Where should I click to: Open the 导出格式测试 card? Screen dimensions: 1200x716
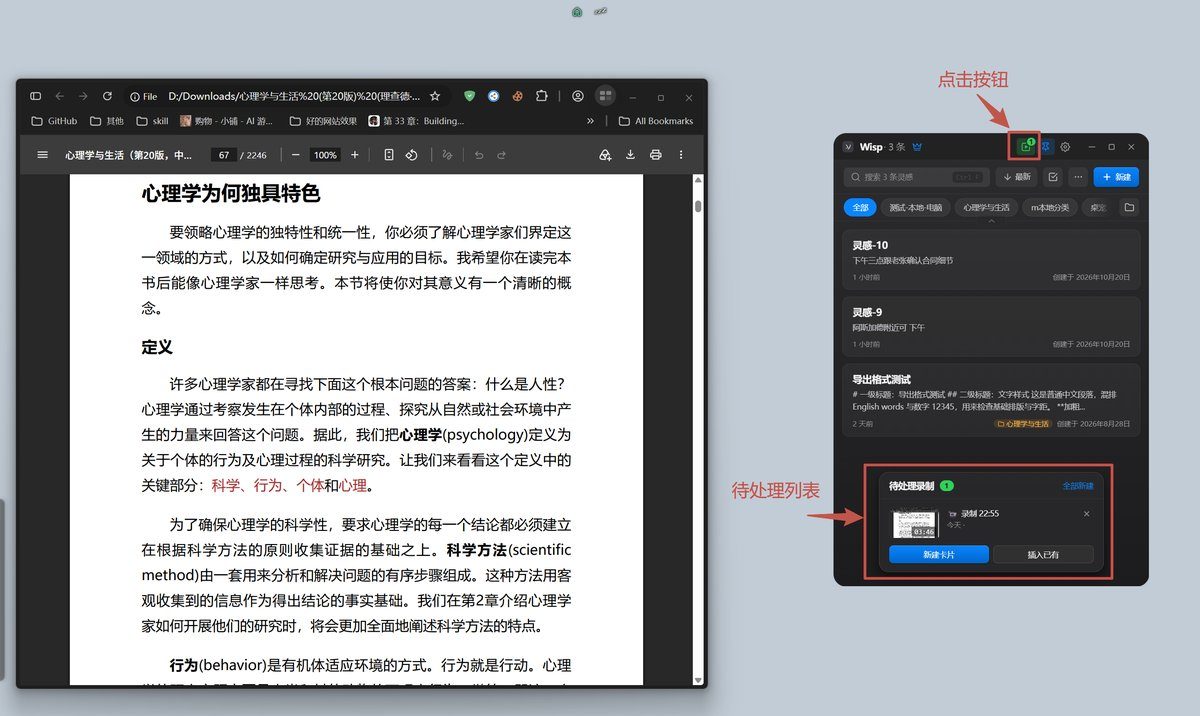(x=991, y=401)
